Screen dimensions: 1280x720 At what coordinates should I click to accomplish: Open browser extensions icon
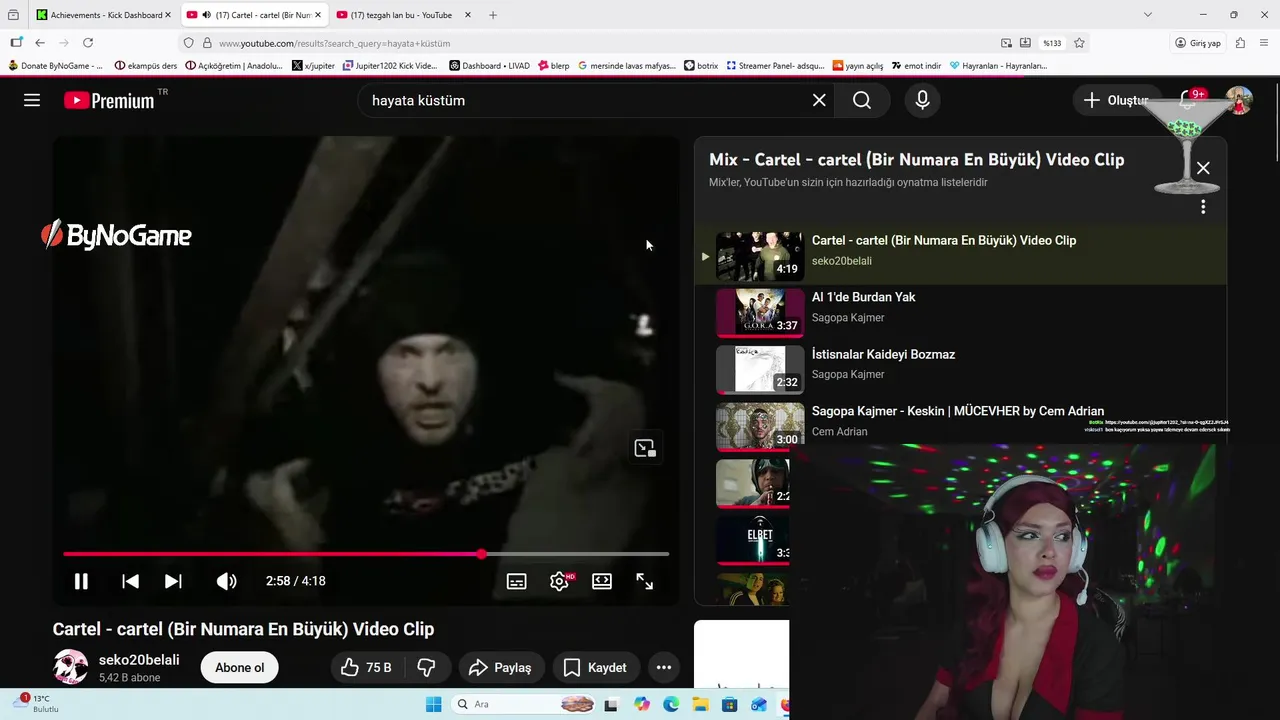click(1241, 43)
